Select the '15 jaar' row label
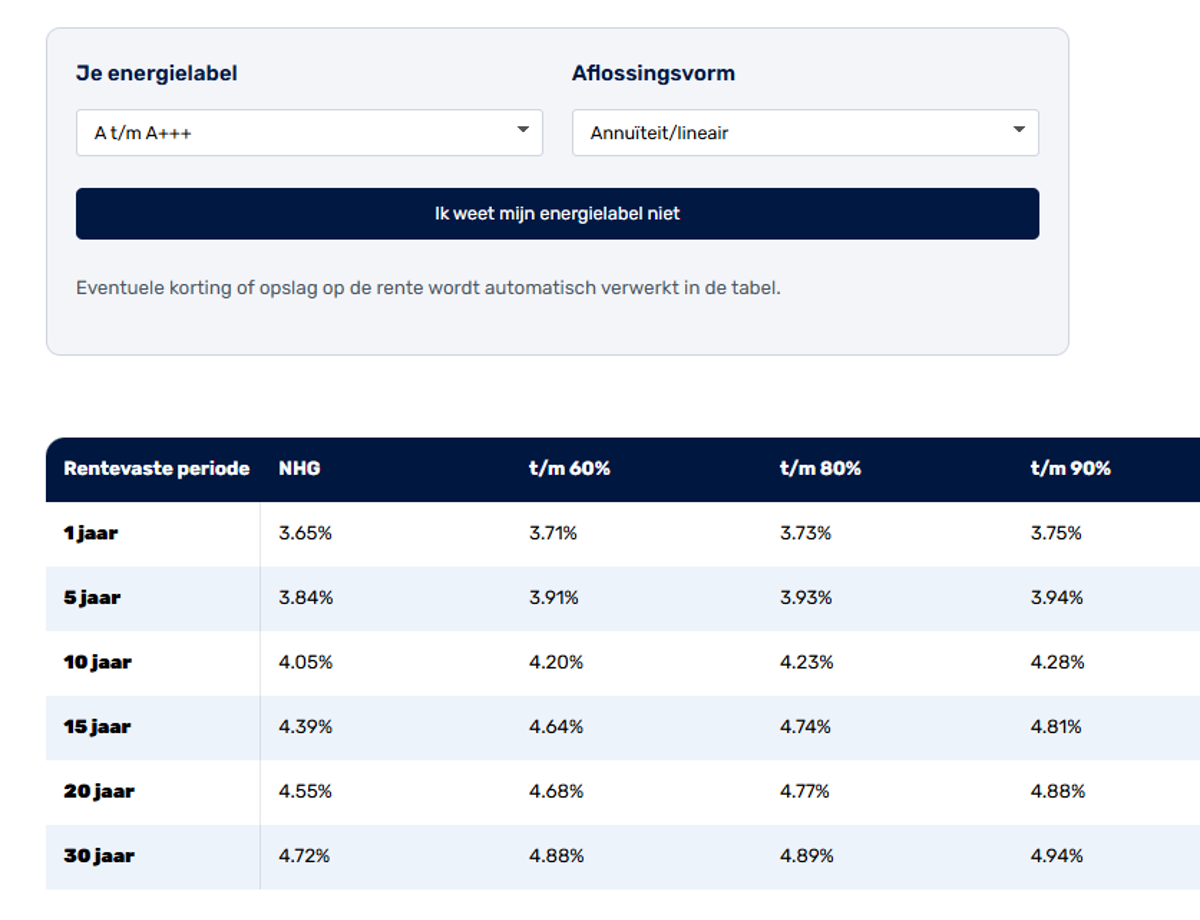This screenshot has width=1200, height=920. coord(97,727)
